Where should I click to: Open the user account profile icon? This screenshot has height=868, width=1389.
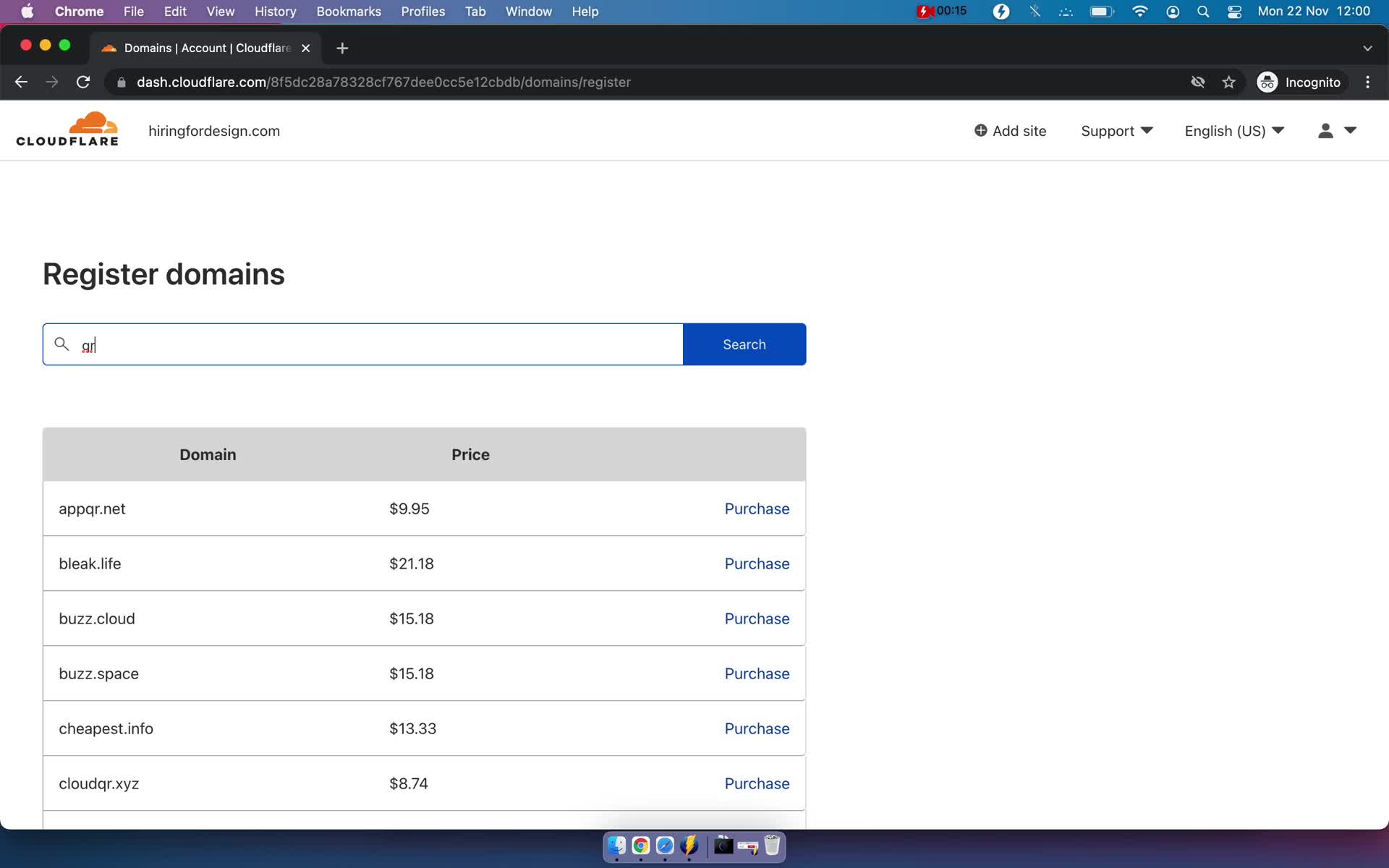tap(1325, 130)
